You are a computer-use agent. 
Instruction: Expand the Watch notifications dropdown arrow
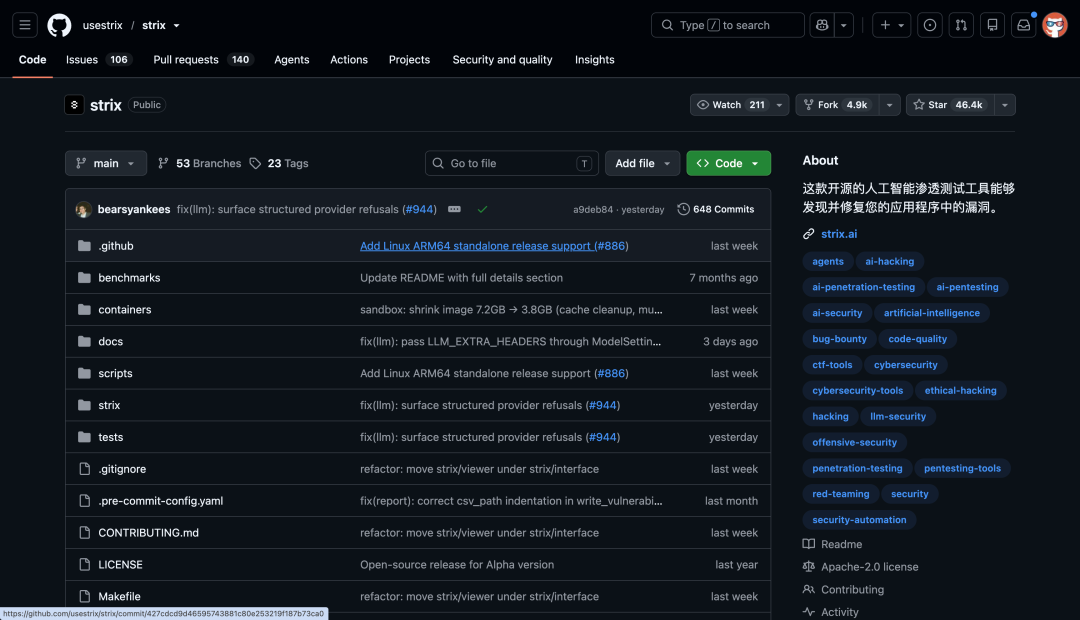(779, 105)
